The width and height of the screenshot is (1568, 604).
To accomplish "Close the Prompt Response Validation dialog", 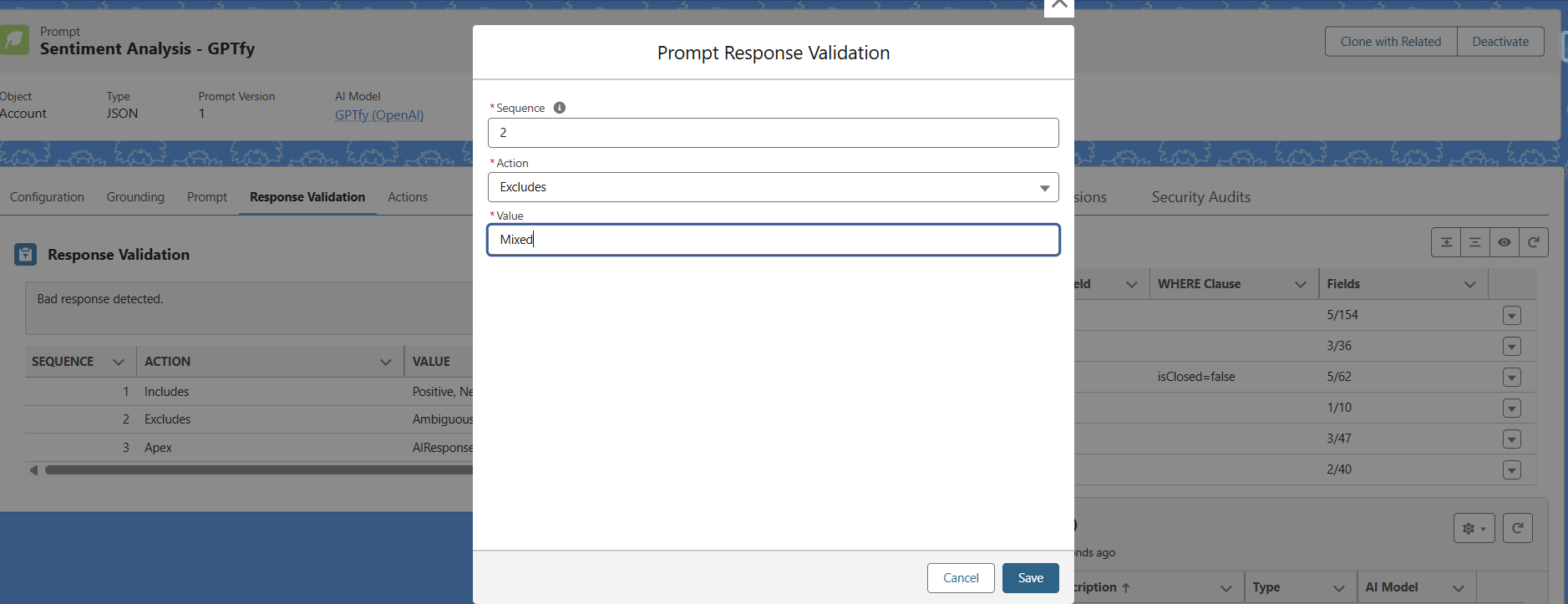I will pos(1058,5).
